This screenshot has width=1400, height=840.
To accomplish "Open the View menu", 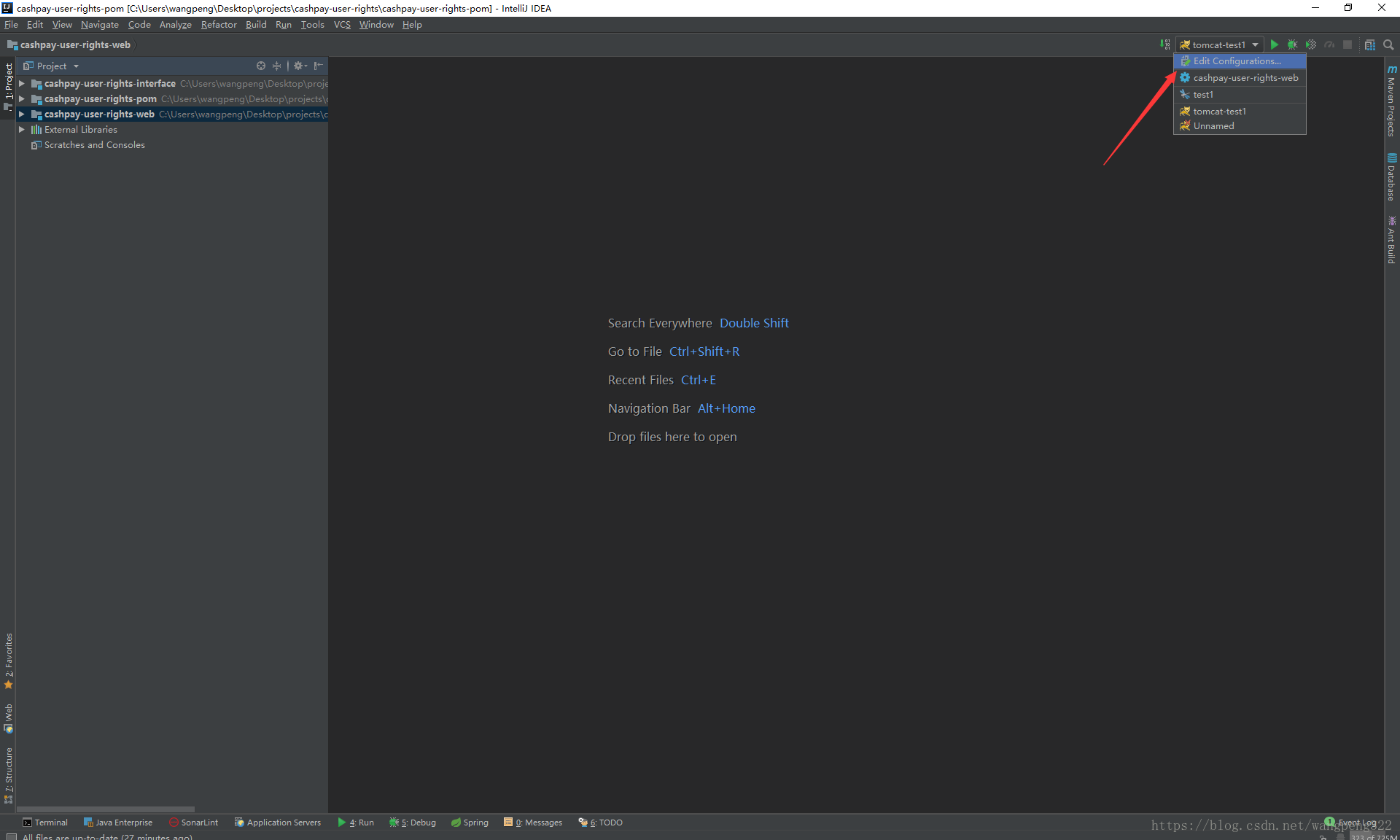I will point(62,25).
